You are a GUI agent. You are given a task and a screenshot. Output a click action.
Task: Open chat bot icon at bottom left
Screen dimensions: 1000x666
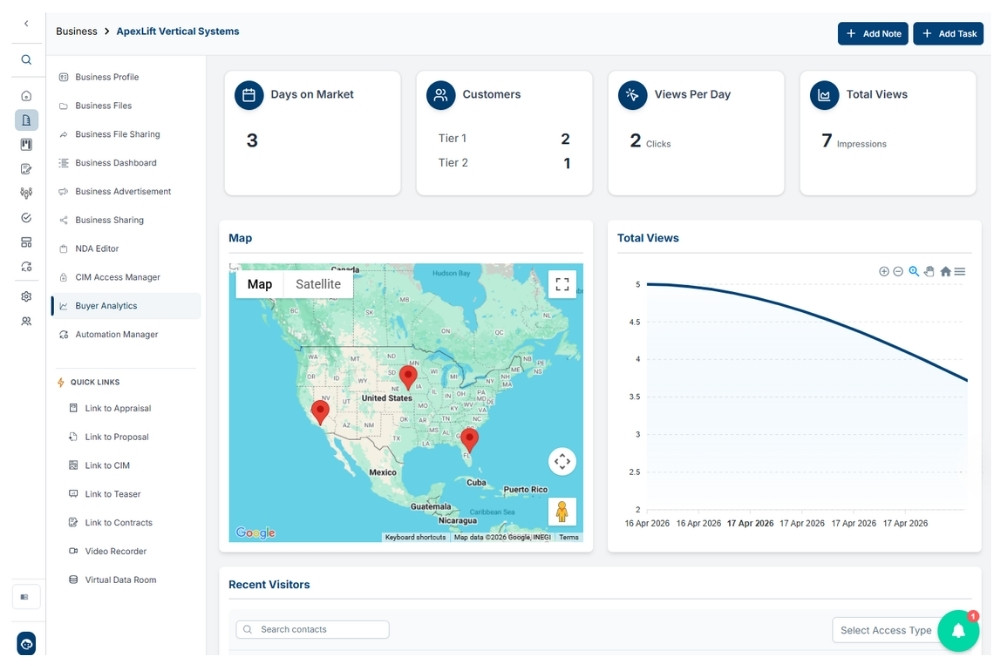(x=26, y=644)
